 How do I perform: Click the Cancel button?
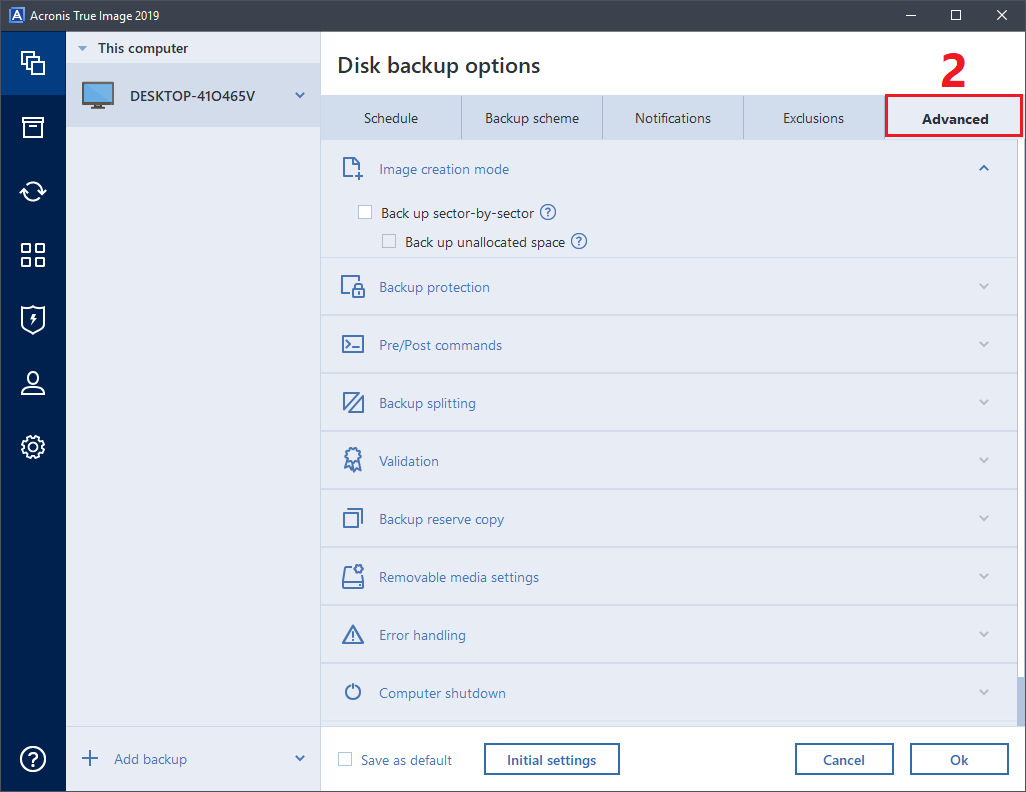pyautogui.click(x=844, y=759)
